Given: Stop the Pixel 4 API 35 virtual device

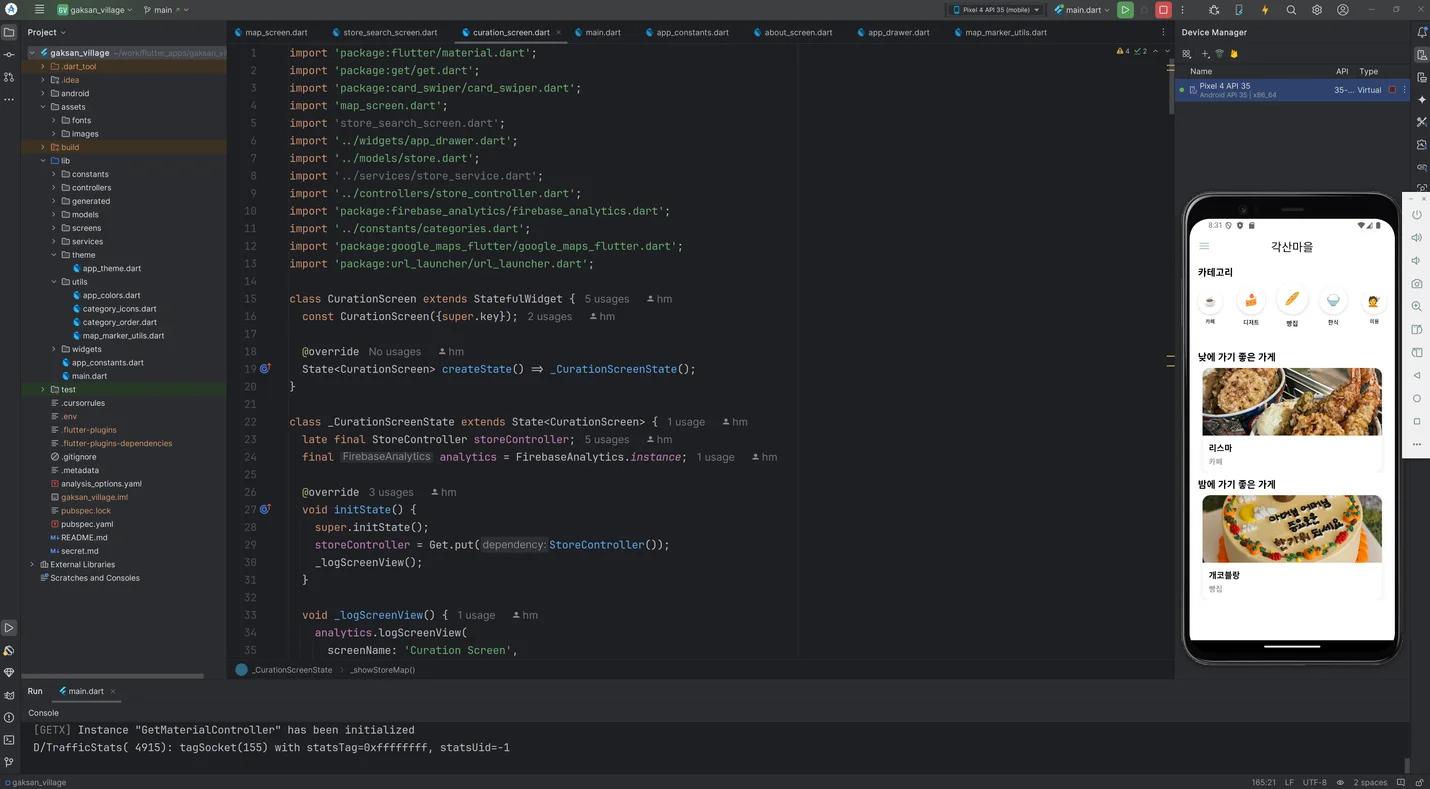Looking at the screenshot, I should click(1392, 90).
